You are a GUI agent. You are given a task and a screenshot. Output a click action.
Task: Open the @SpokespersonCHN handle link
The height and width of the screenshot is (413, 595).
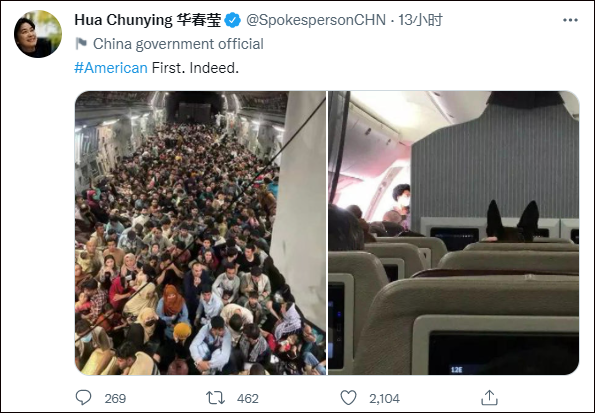click(x=316, y=20)
